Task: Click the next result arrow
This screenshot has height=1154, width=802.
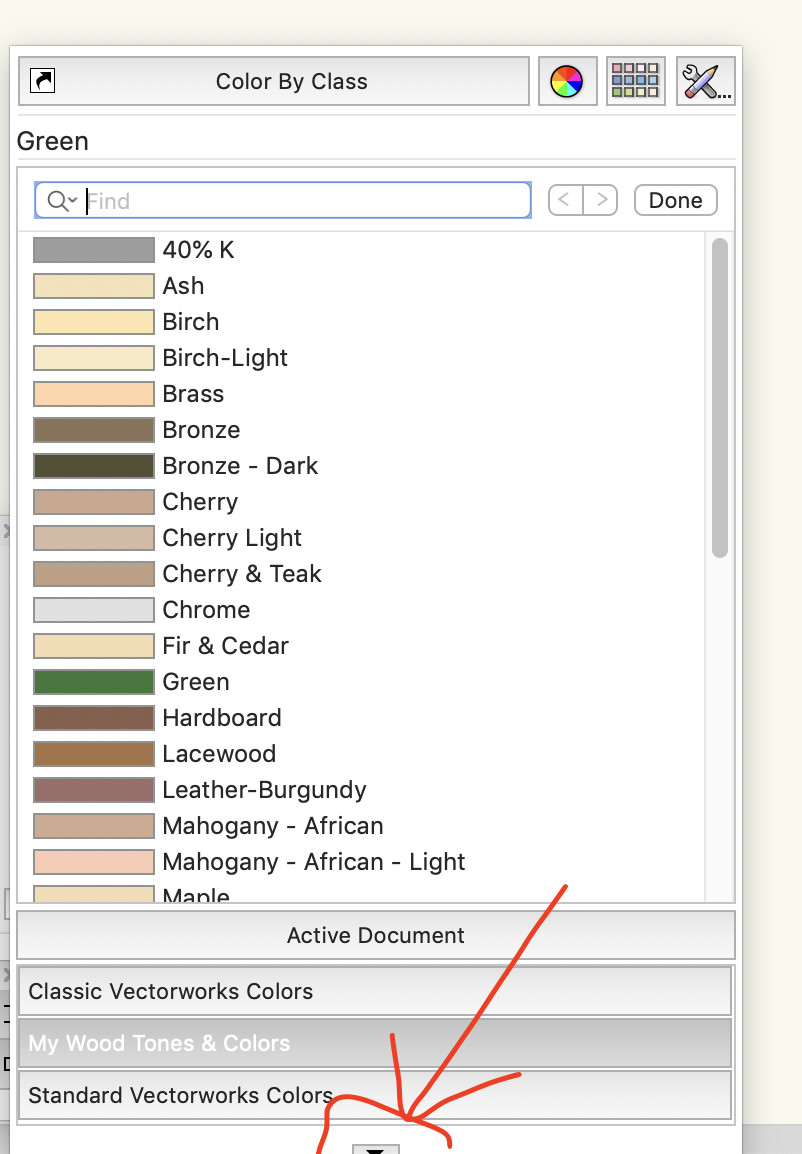Action: 601,199
